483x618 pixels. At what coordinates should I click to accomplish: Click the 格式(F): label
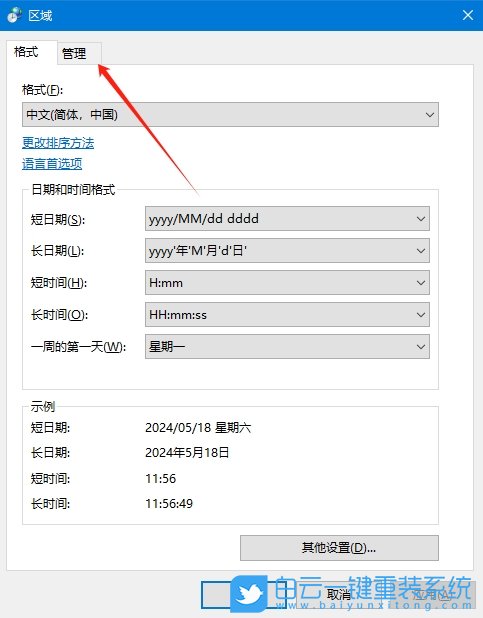tap(43, 90)
